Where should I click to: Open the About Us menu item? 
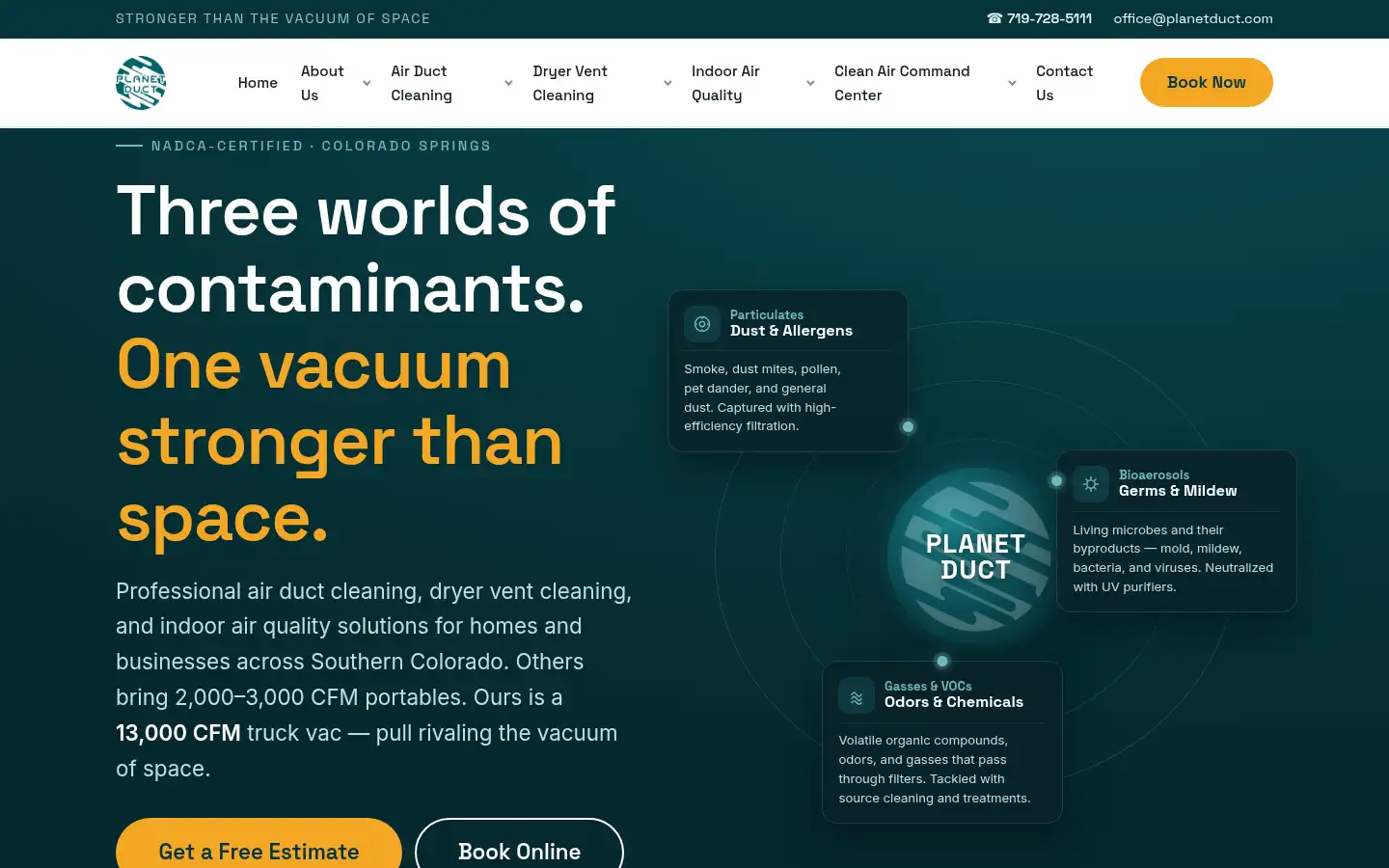click(x=322, y=83)
